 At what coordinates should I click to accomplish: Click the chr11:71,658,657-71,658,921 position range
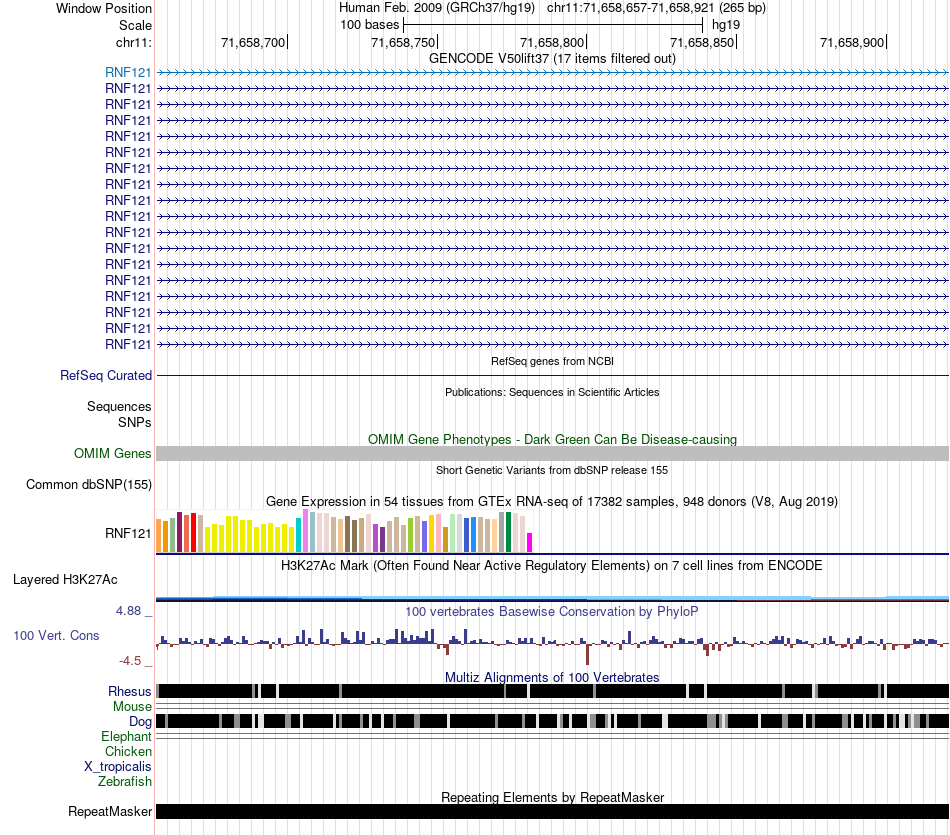coord(631,8)
